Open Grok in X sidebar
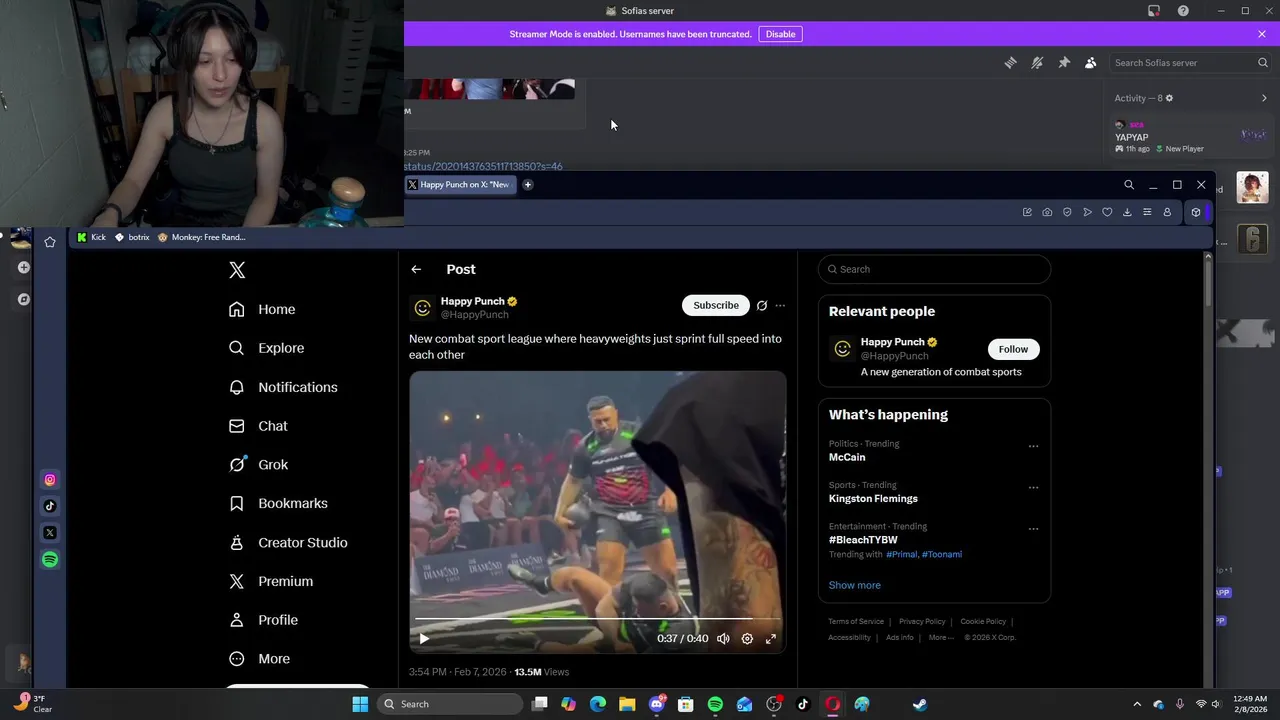This screenshot has width=1280, height=720. 258,464
